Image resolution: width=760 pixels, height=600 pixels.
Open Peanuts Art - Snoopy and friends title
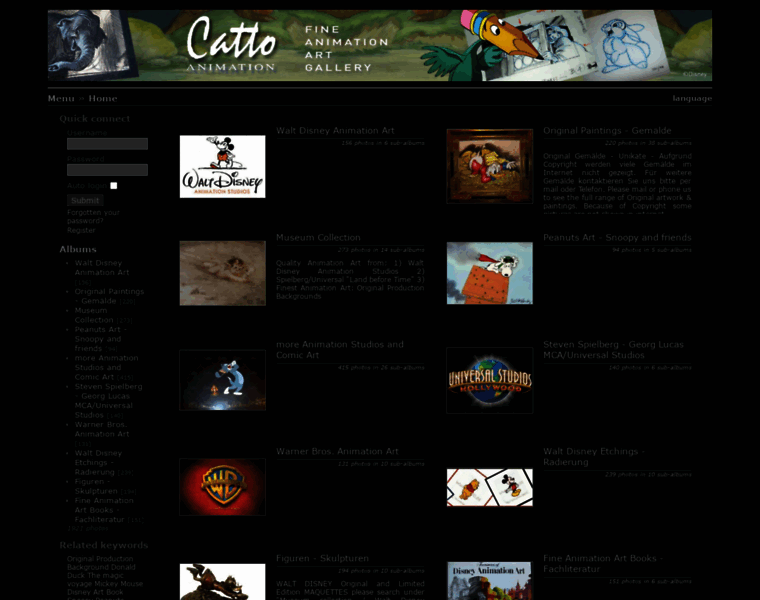point(617,237)
